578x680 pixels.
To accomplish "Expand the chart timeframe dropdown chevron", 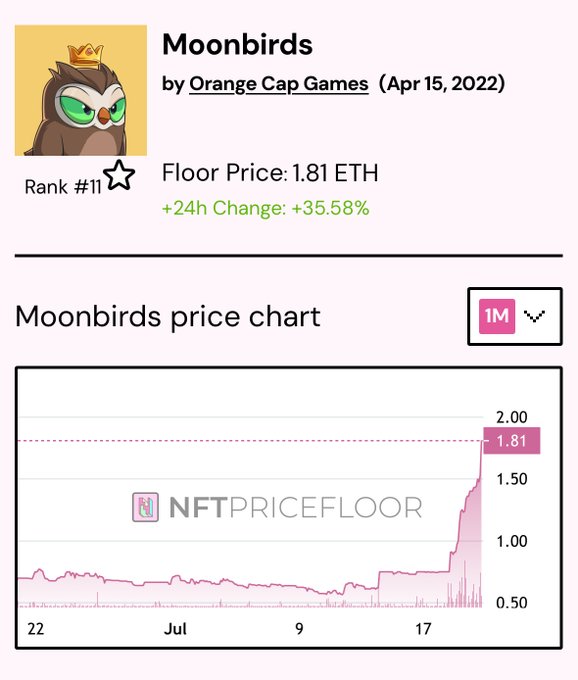I will coord(534,316).
